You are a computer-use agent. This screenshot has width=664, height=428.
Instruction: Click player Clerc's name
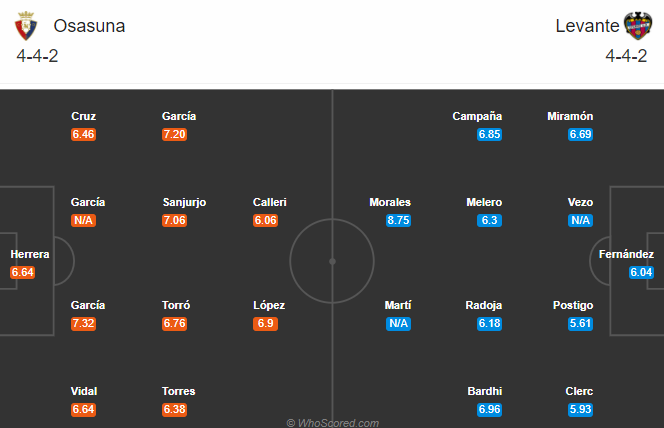579,391
